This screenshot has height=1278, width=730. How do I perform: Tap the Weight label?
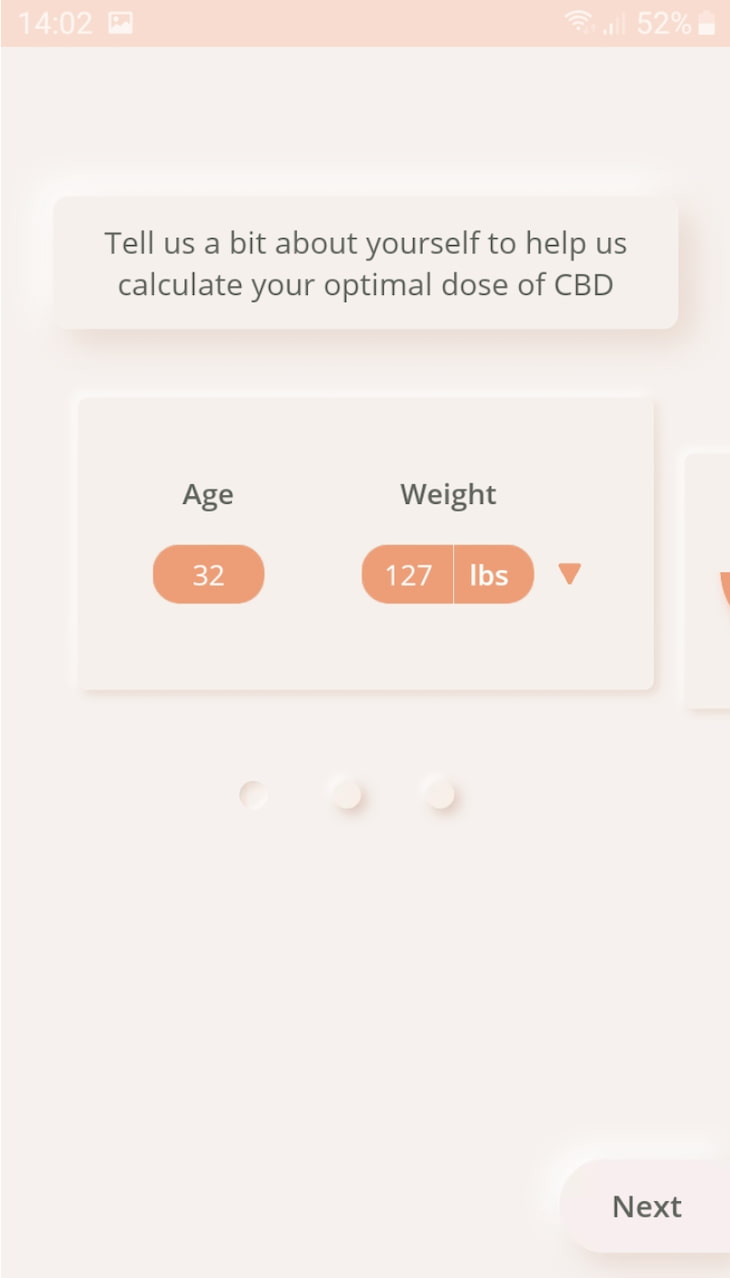point(448,494)
